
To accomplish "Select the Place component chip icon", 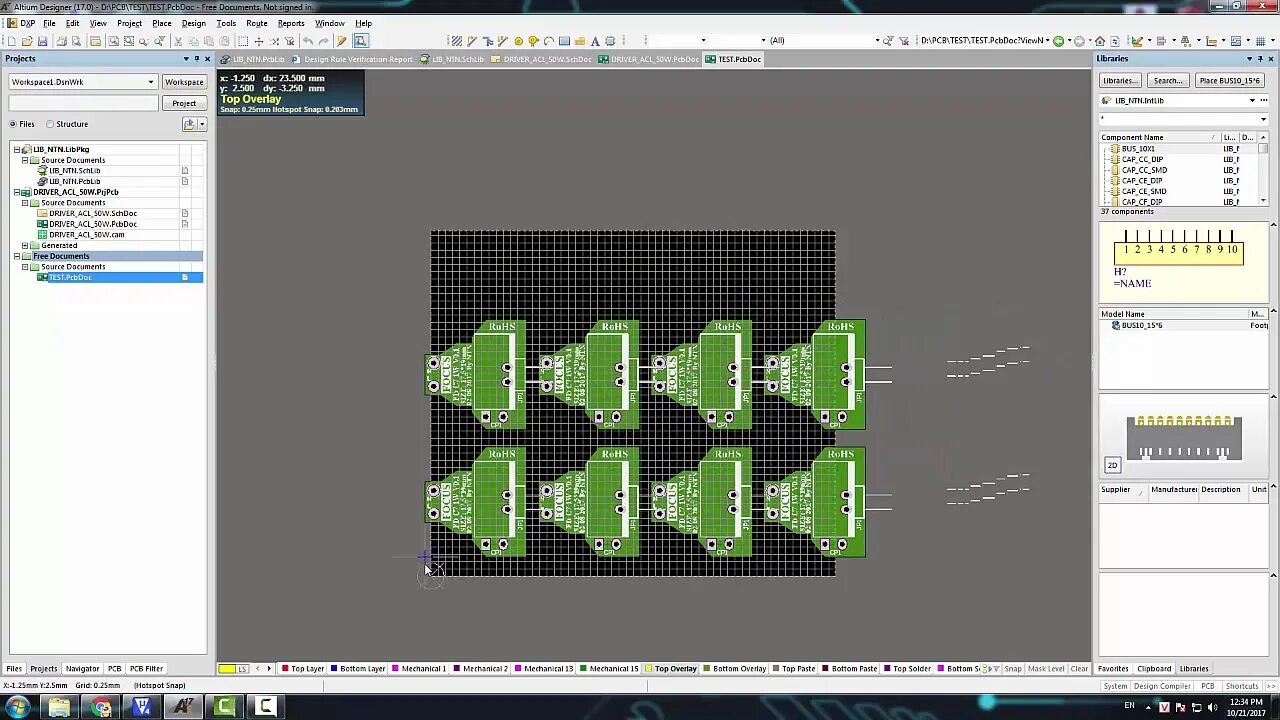I will pos(610,41).
